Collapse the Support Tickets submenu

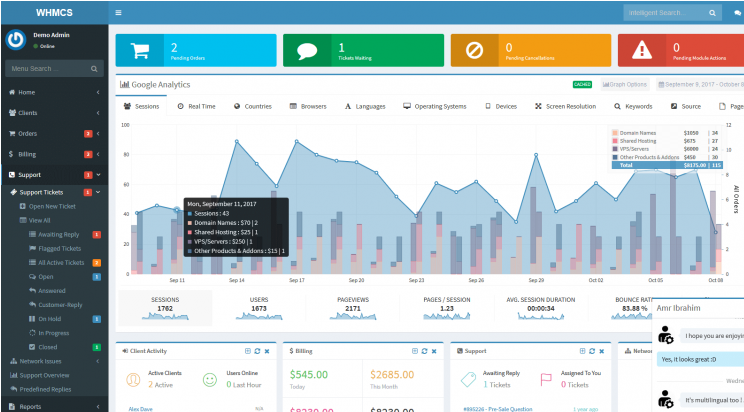(54, 192)
